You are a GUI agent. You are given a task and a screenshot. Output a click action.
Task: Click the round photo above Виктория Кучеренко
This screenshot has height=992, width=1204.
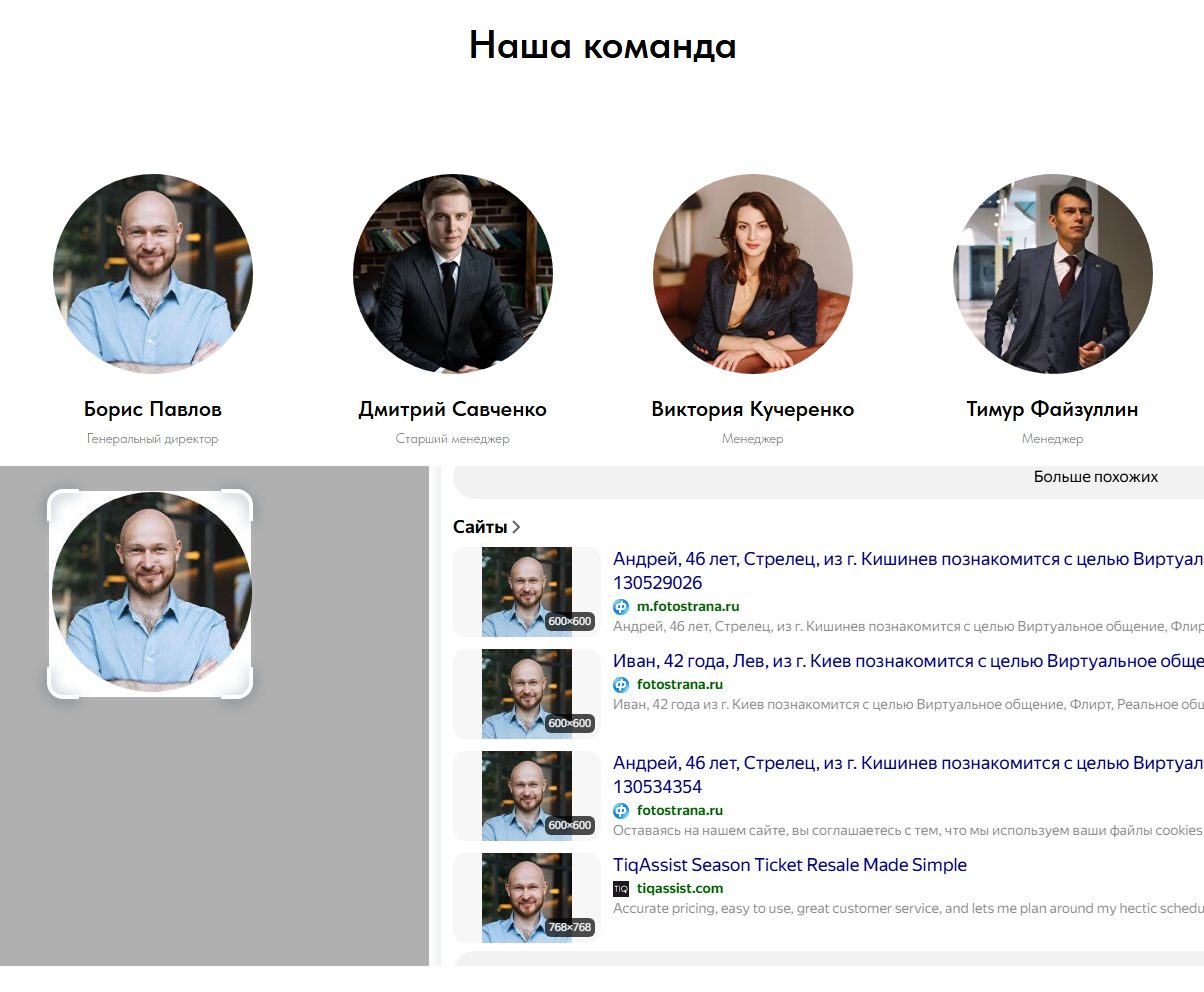coord(752,274)
